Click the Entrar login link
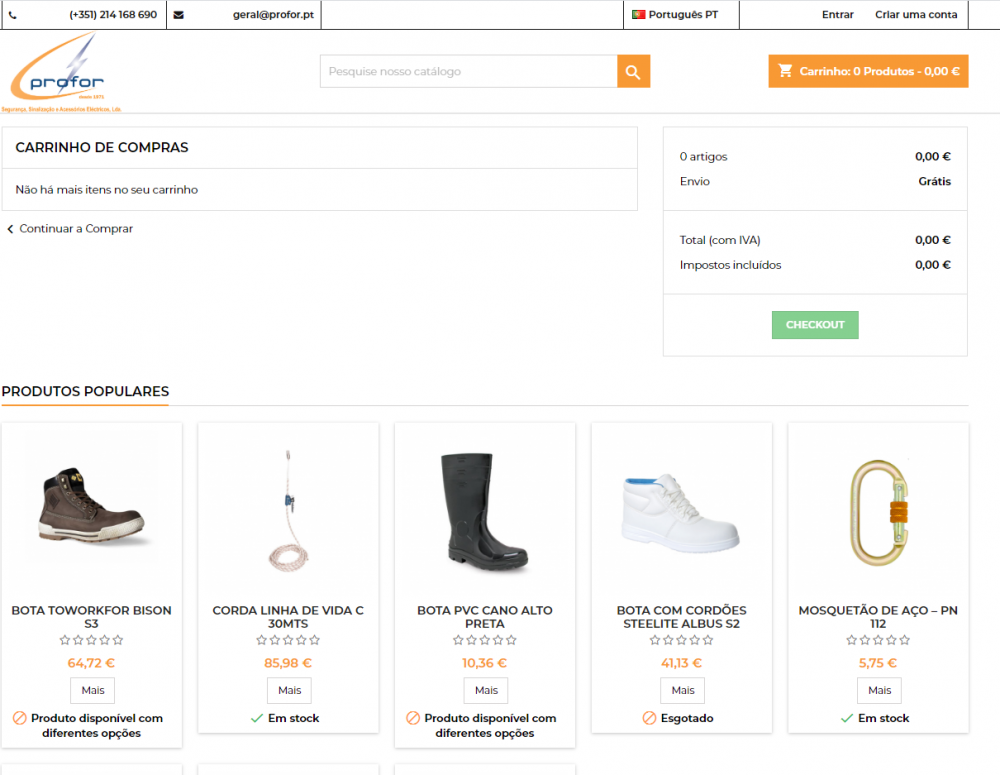This screenshot has height=775, width=1000. (x=837, y=15)
